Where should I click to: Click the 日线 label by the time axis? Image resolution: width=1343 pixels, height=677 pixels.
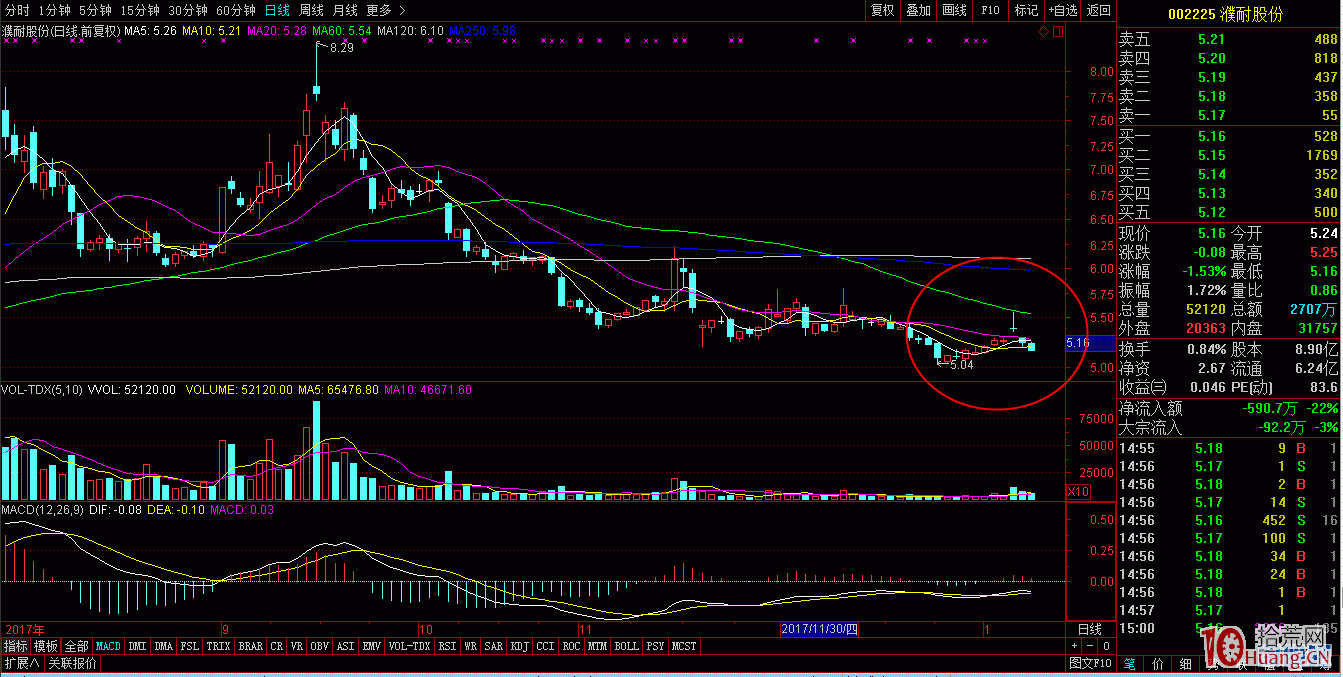coord(1089,629)
